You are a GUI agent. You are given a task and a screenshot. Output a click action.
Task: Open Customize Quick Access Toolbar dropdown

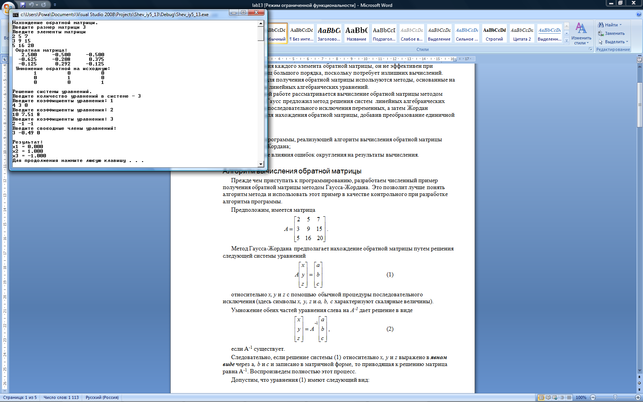click(55, 5)
